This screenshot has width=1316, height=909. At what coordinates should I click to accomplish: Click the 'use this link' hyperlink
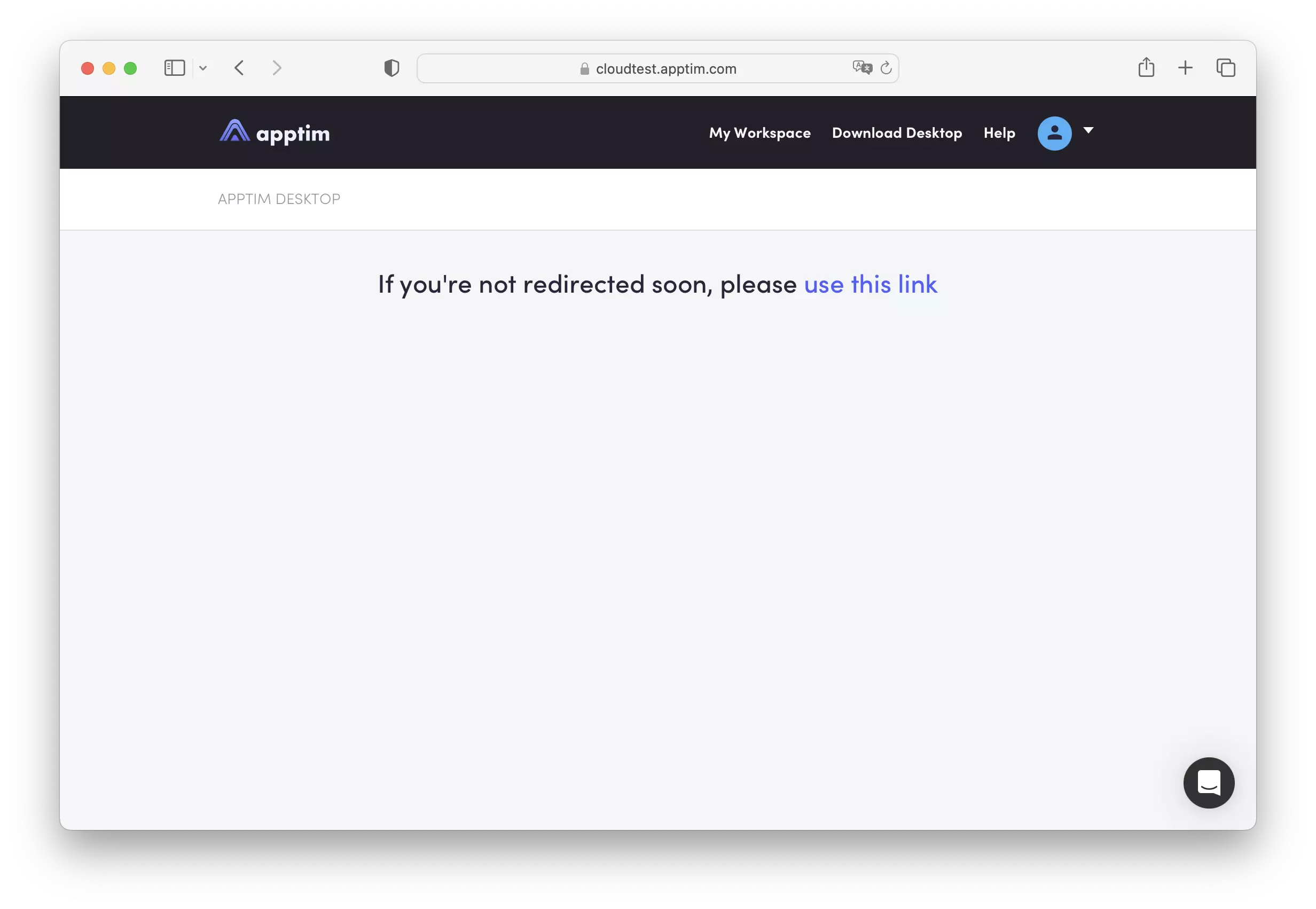[870, 284]
